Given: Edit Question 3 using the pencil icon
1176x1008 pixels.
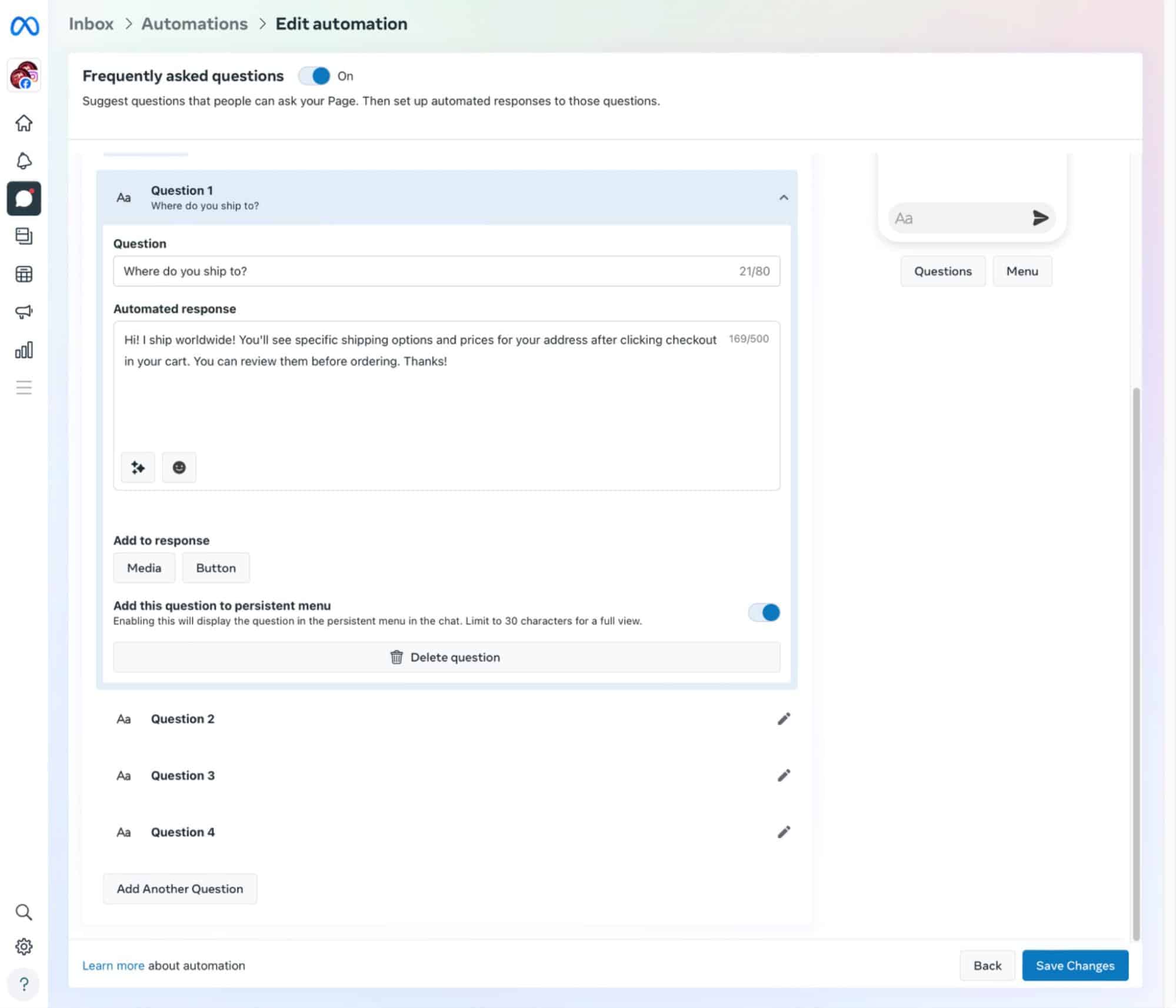Looking at the screenshot, I should [x=783, y=775].
